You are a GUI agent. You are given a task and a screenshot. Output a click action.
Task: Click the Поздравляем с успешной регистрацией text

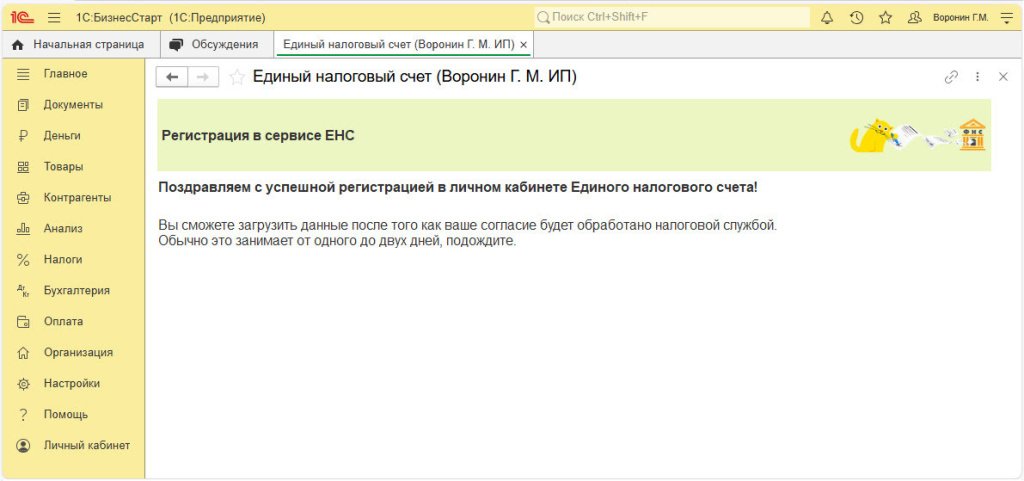click(458, 187)
